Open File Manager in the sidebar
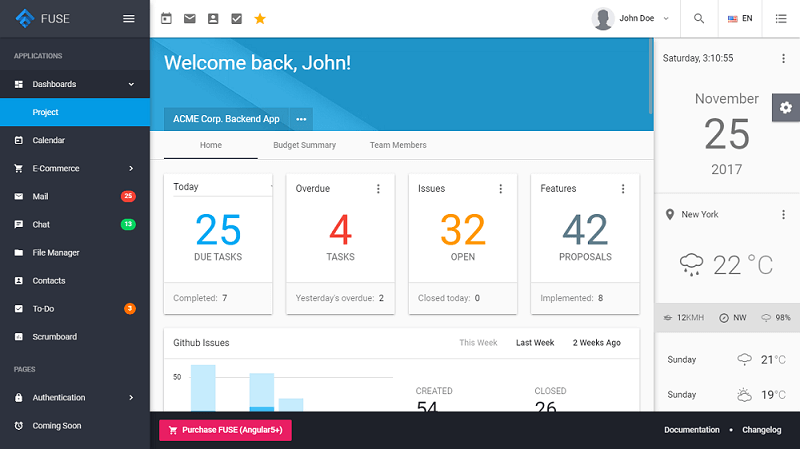Screen dimensions: 800x449 75,253
